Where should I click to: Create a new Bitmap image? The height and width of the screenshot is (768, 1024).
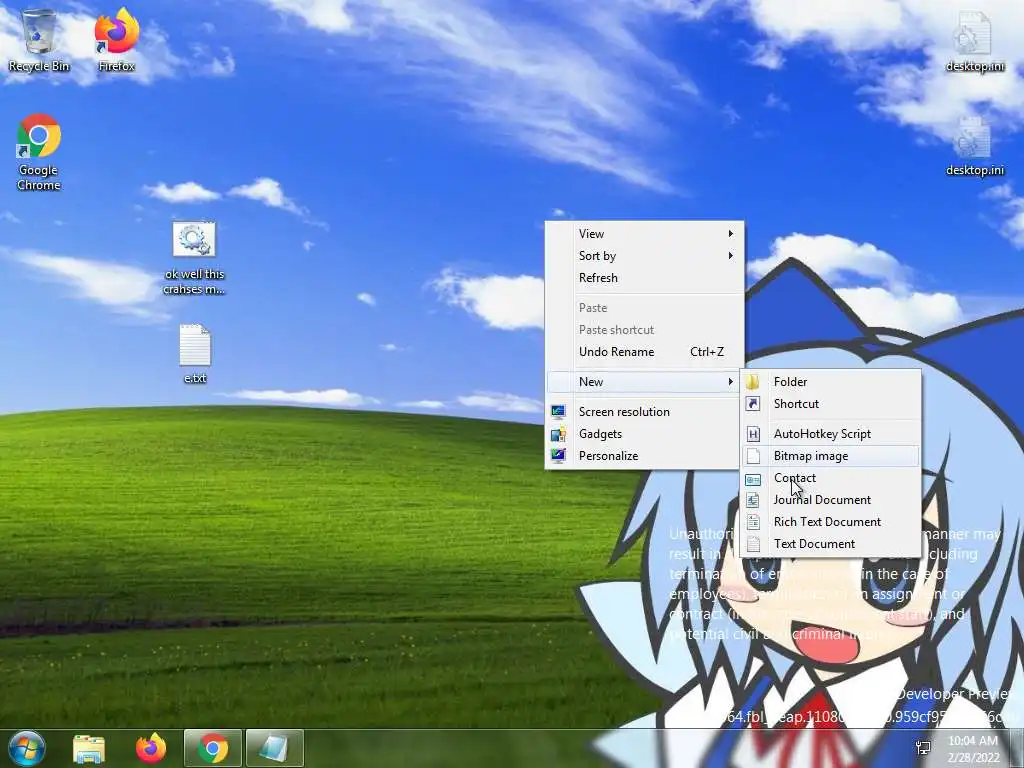click(x=831, y=456)
